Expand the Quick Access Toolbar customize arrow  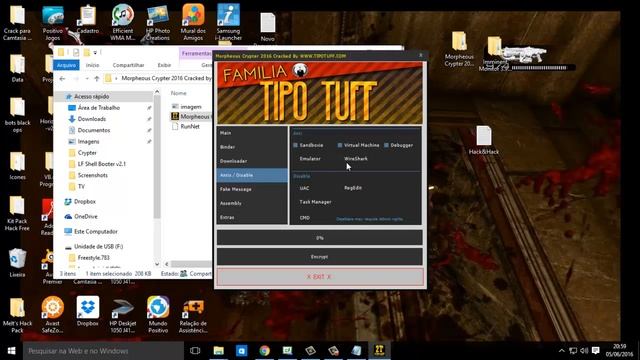(x=95, y=52)
